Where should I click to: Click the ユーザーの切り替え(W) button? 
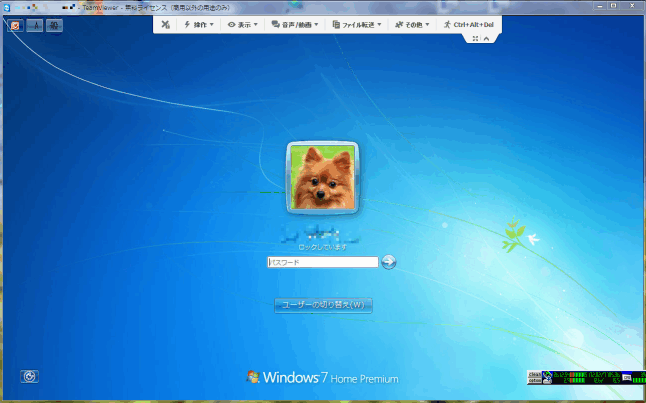pyautogui.click(x=323, y=305)
